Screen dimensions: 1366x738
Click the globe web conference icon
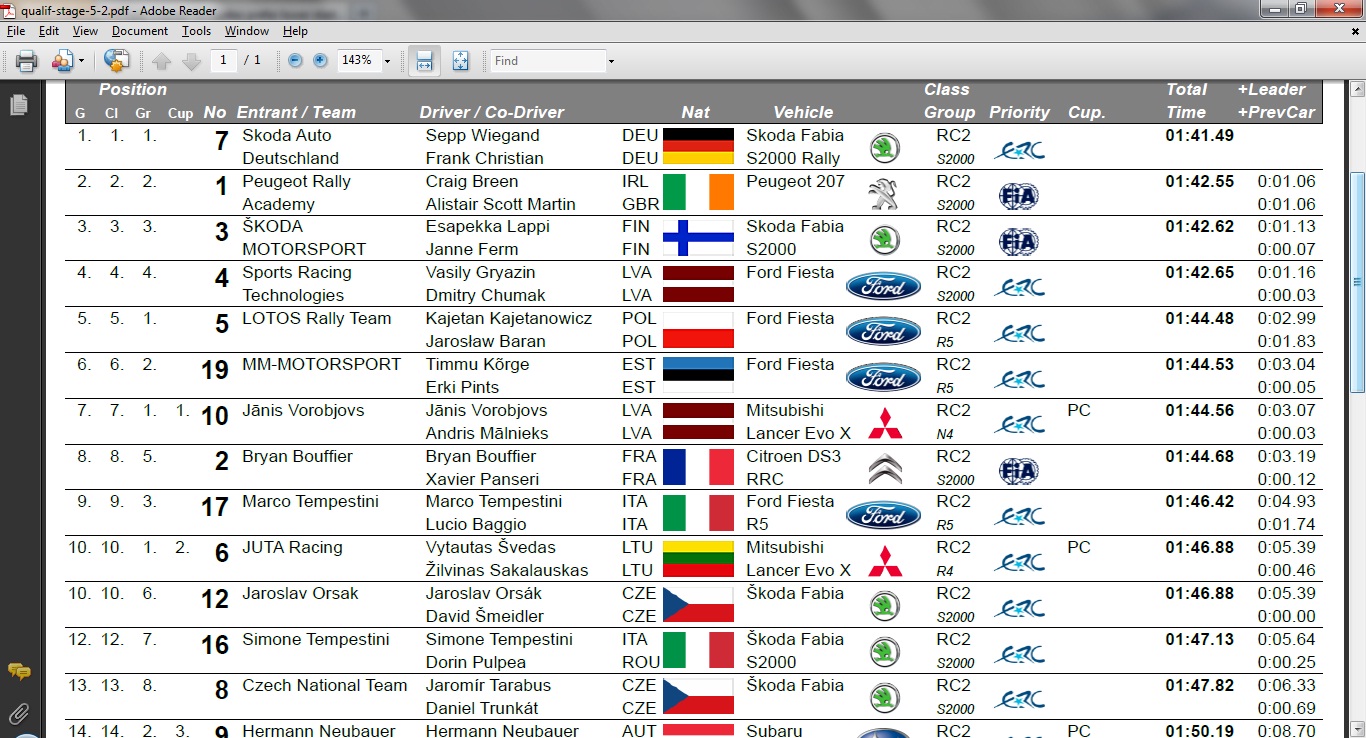(x=116, y=61)
